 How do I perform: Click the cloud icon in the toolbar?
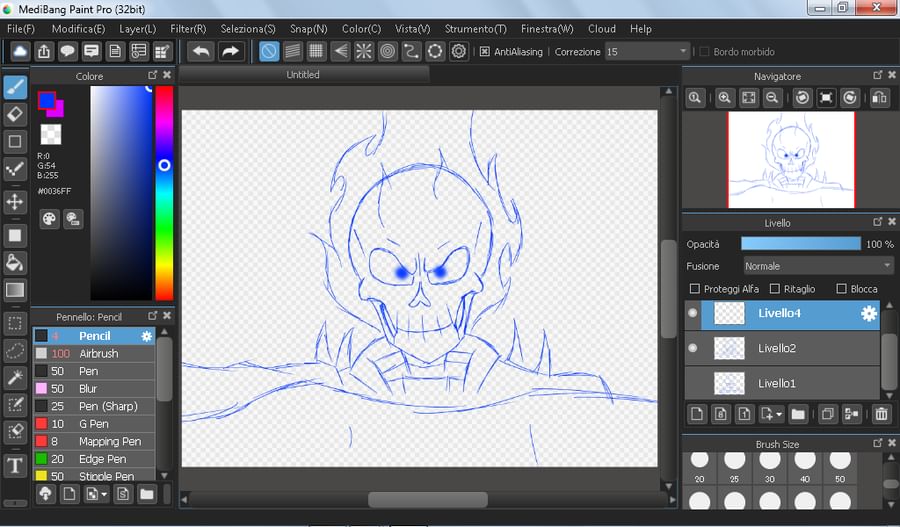click(x=20, y=52)
